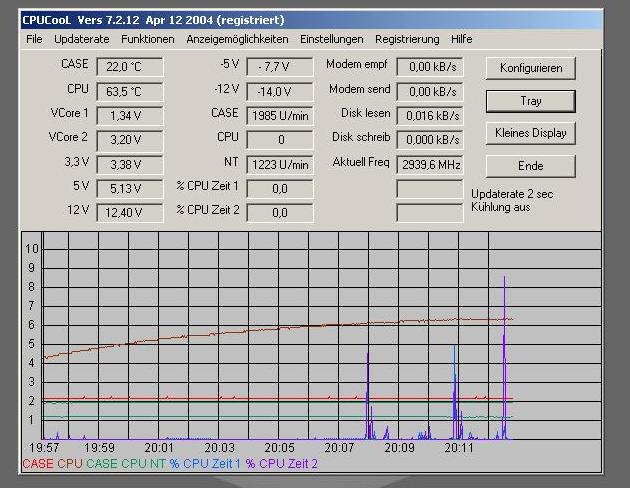This screenshot has width=630, height=488.
Task: Click the CPU fan speed field showing 0
Action: click(x=280, y=140)
